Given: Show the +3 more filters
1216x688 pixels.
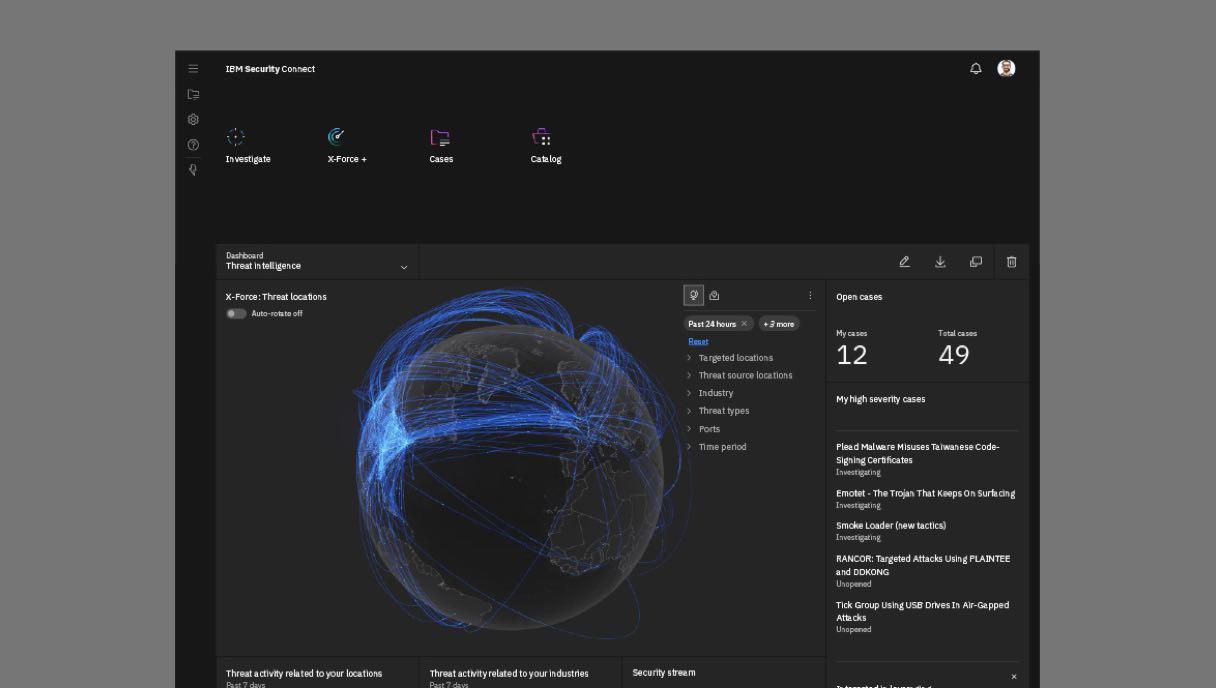Looking at the screenshot, I should point(779,324).
